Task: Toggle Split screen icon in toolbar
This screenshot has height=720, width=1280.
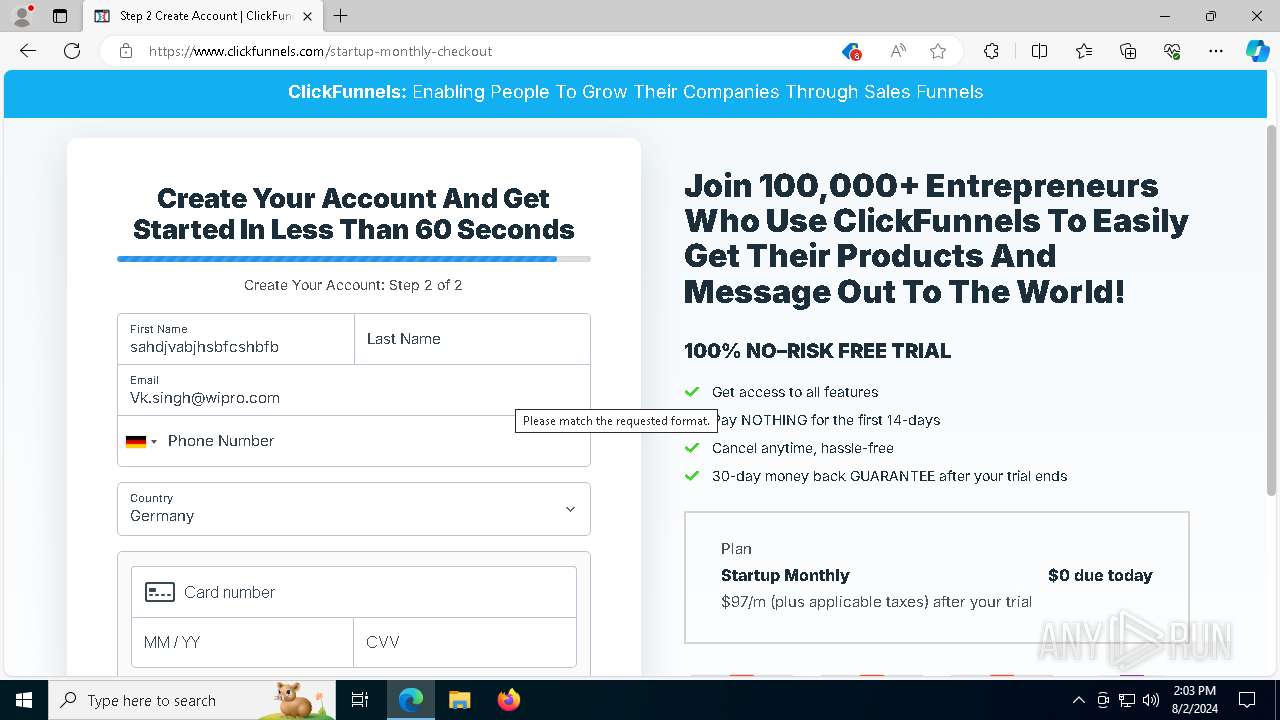Action: click(x=1039, y=51)
